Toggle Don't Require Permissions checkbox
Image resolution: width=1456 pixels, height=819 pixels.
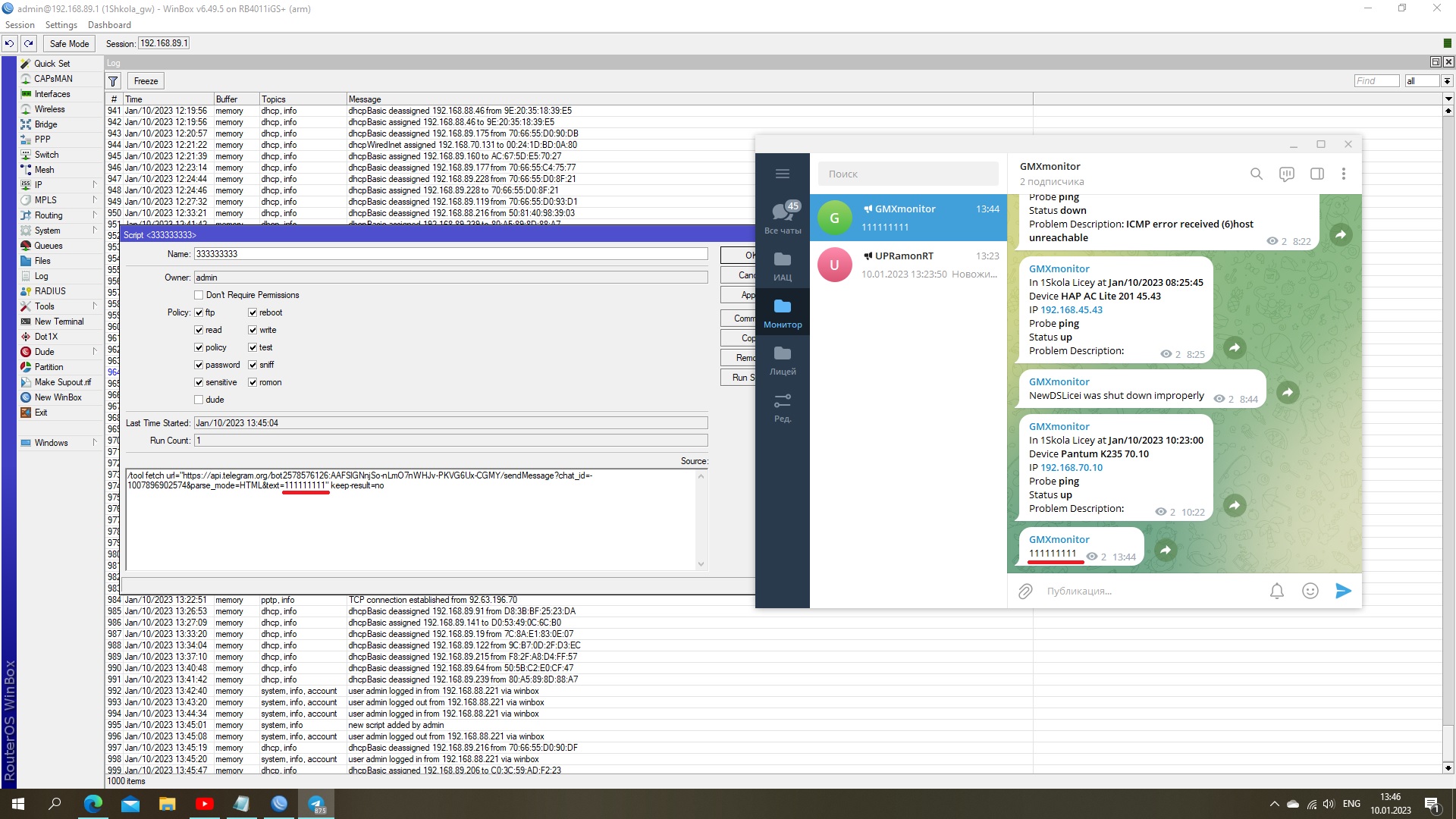coord(199,295)
